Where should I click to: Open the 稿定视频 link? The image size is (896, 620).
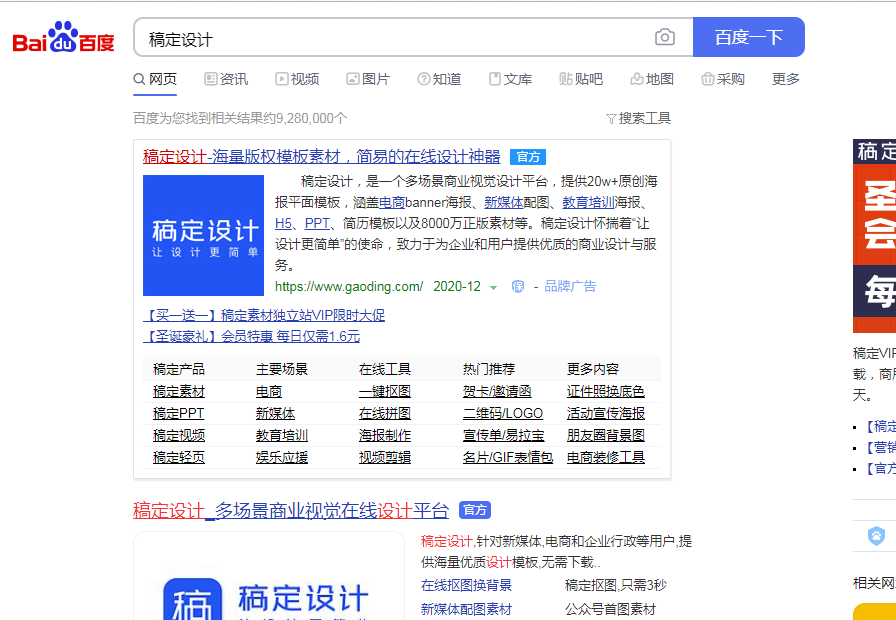(179, 435)
